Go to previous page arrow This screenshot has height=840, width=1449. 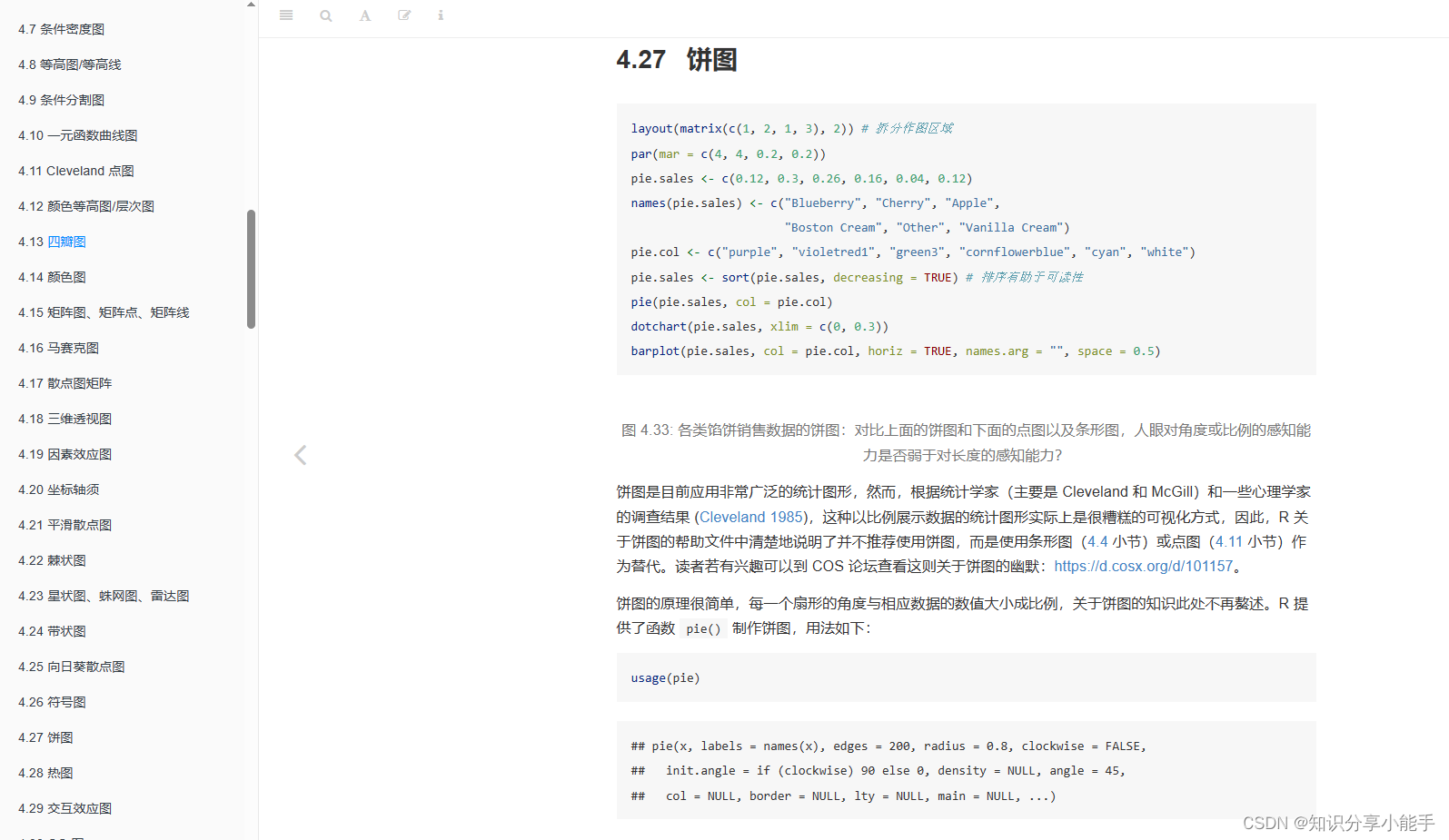(x=301, y=455)
